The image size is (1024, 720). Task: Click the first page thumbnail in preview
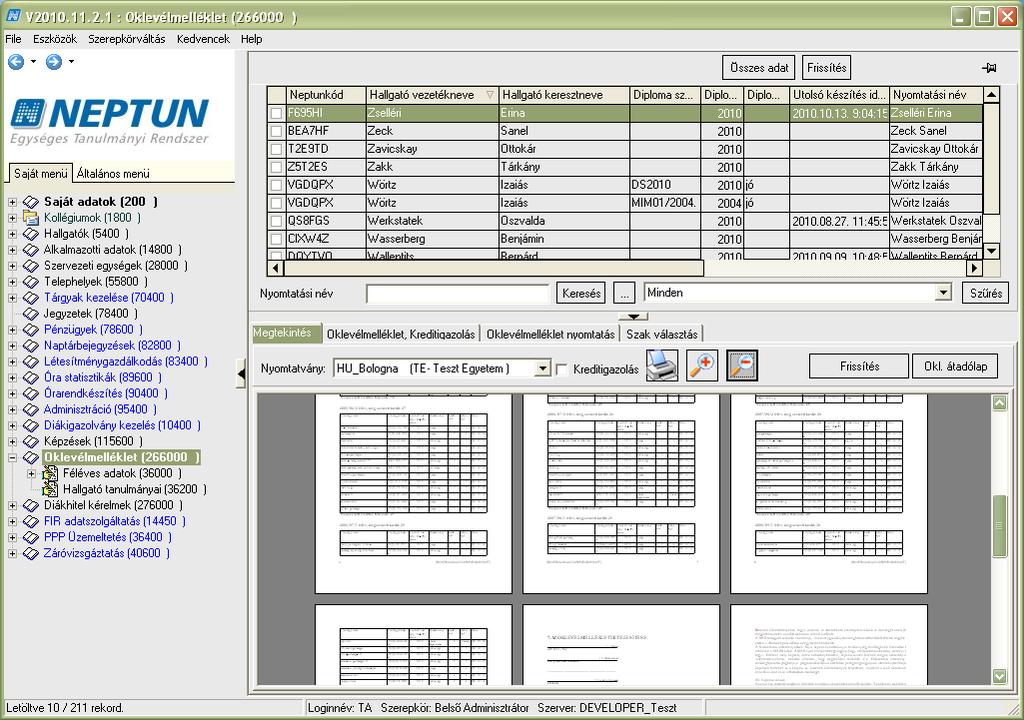pos(413,493)
